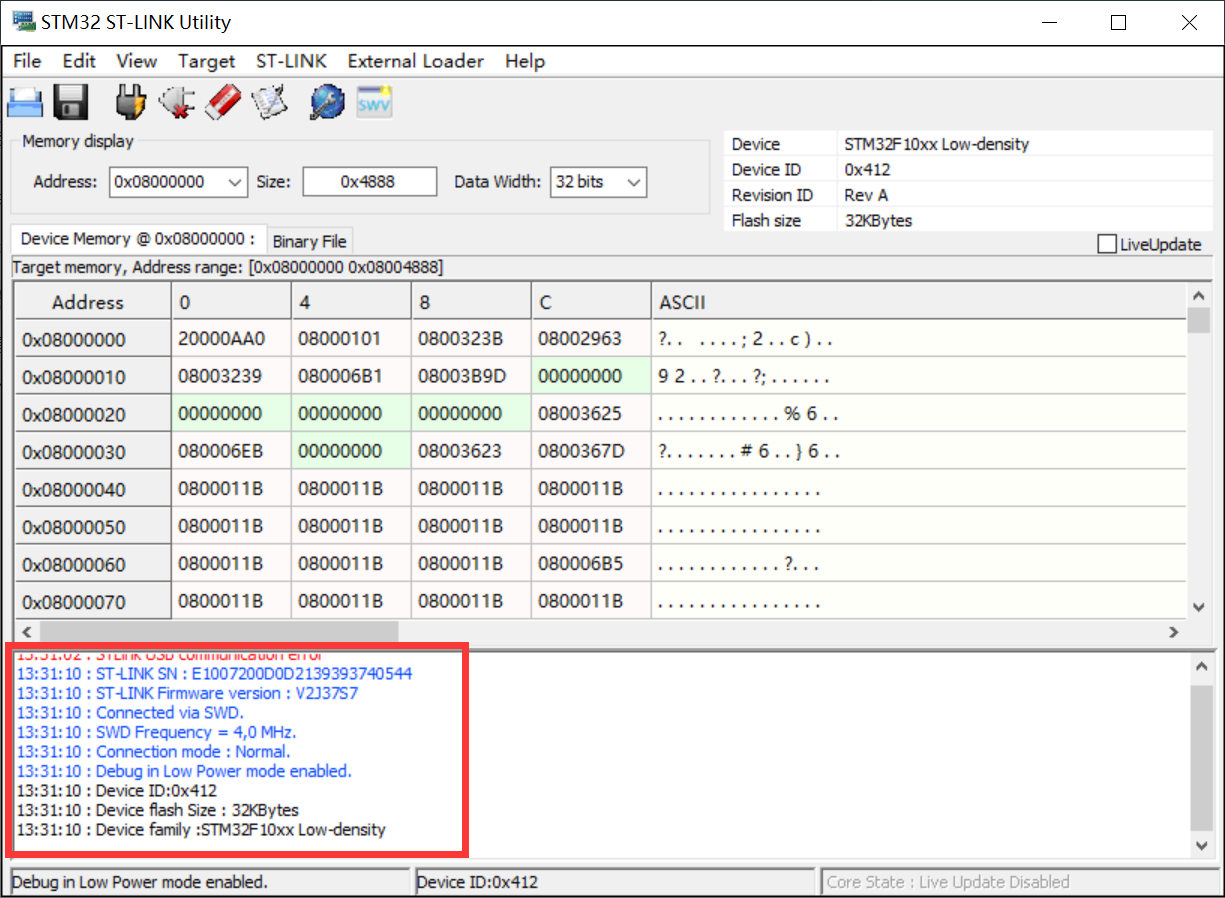The width and height of the screenshot is (1225, 898).
Task: Open the External Loader menu
Action: coord(415,61)
